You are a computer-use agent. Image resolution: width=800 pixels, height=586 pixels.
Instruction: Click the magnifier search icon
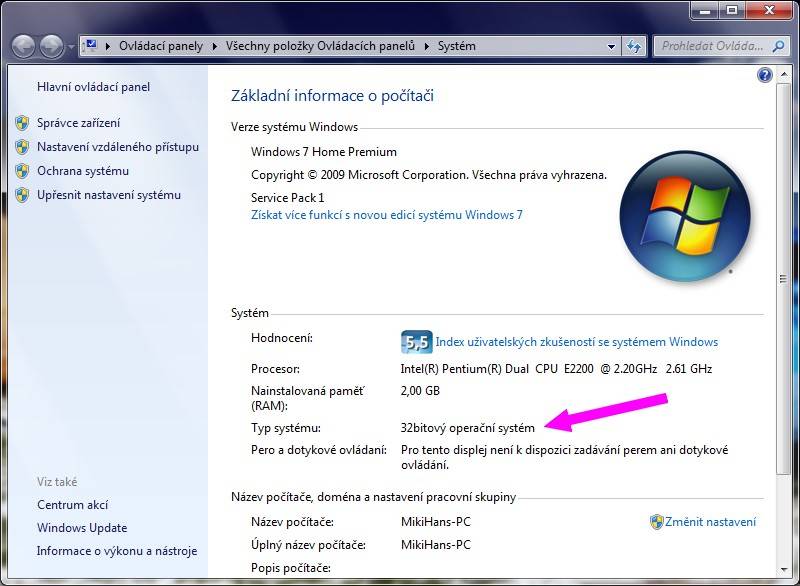click(x=778, y=46)
